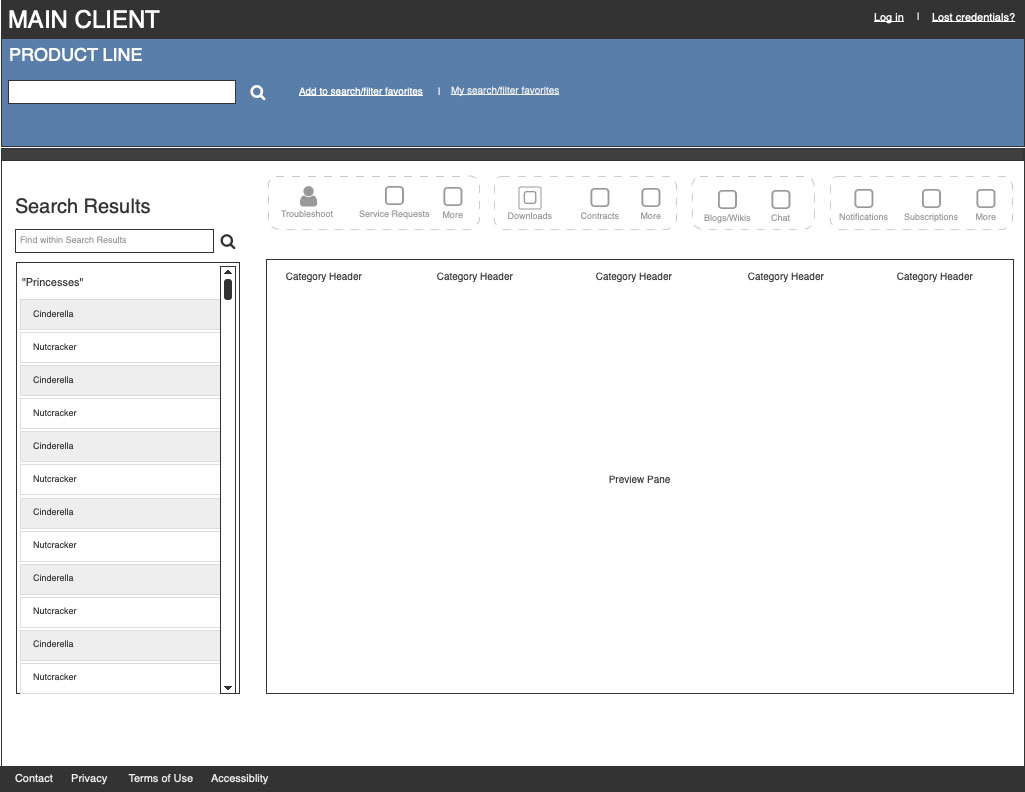Open the Troubleshoot person icon
Viewport: 1025px width, 792px height.
(x=308, y=197)
